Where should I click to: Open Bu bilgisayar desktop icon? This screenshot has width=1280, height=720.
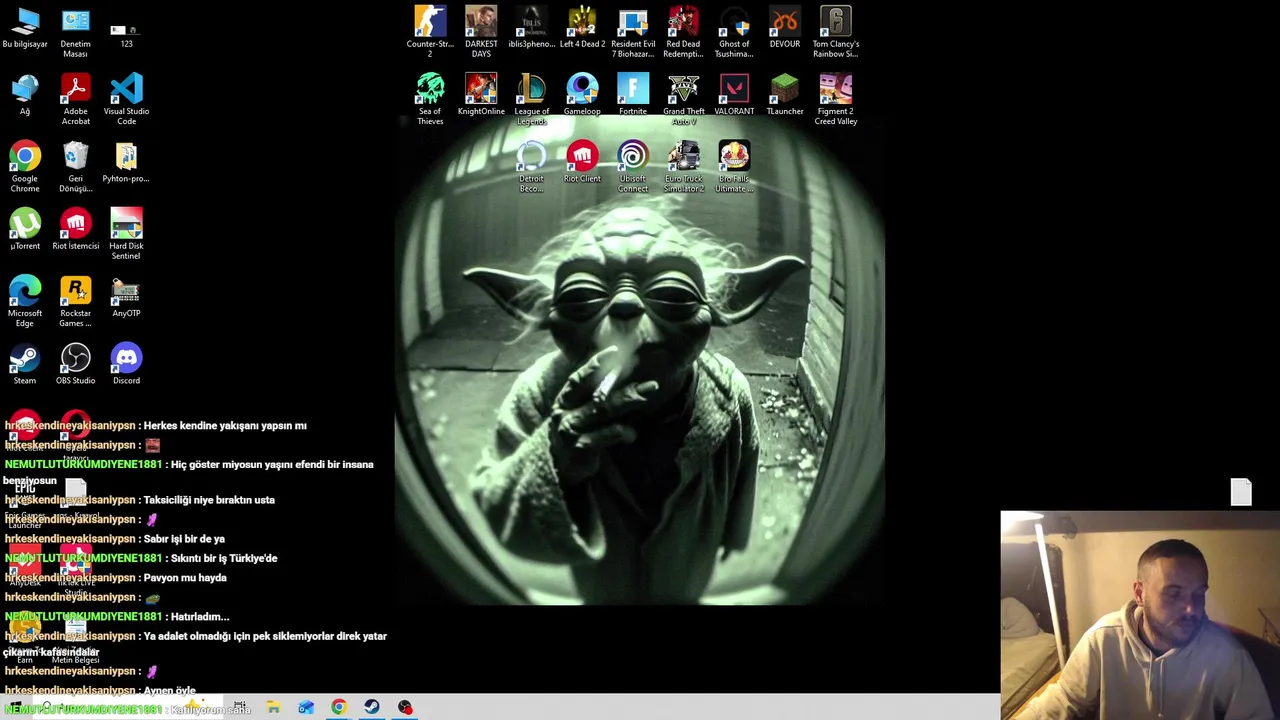point(25,29)
